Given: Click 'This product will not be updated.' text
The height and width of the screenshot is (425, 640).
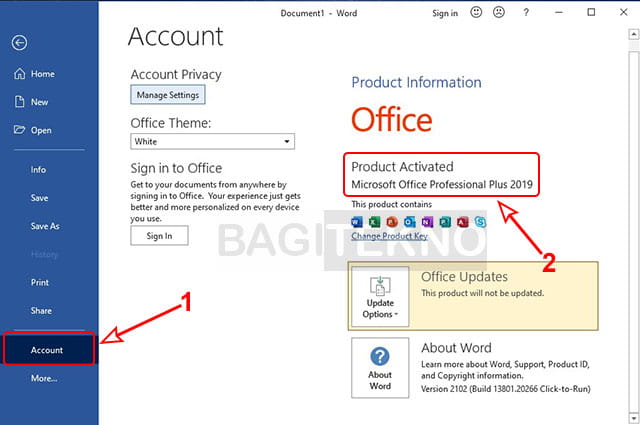Looking at the screenshot, I should (x=482, y=293).
